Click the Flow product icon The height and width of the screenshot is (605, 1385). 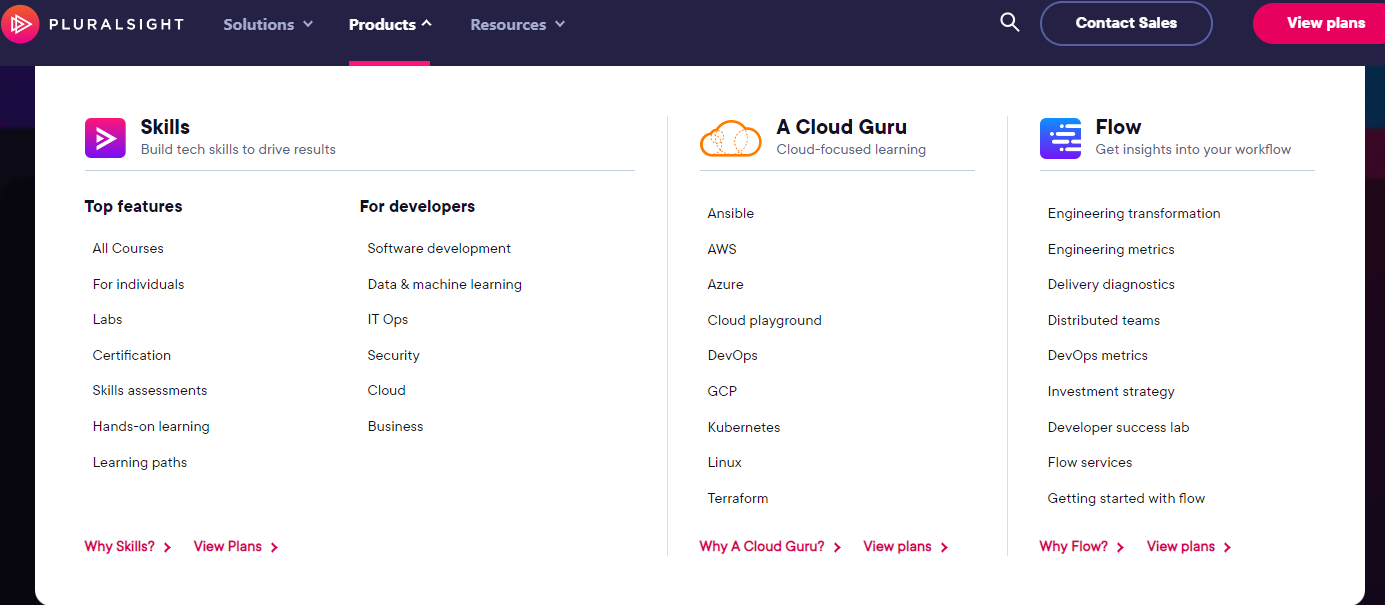1060,138
